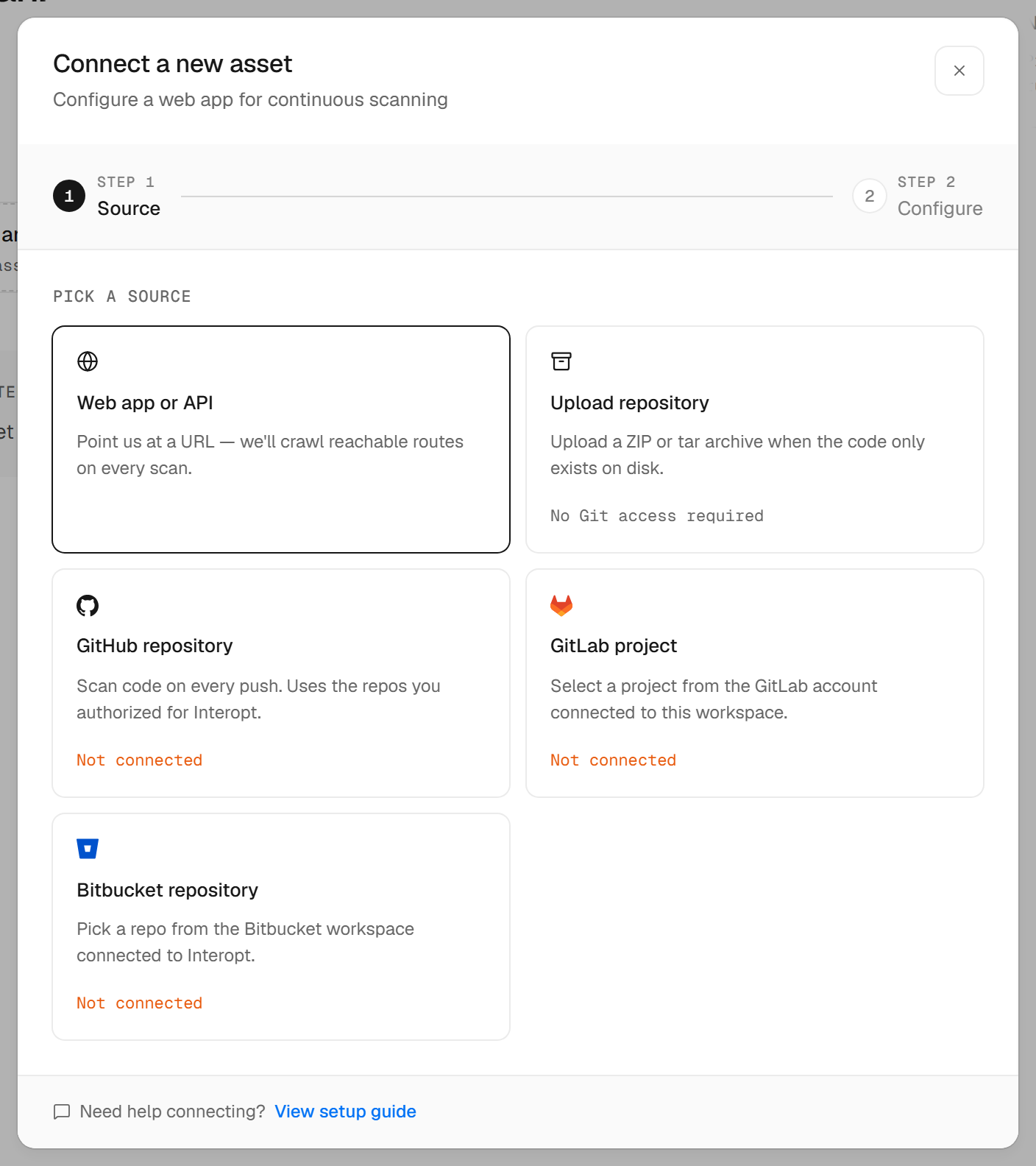This screenshot has height=1166, width=1036.
Task: Click the PICK A SOURCE label
Action: pyautogui.click(x=122, y=297)
